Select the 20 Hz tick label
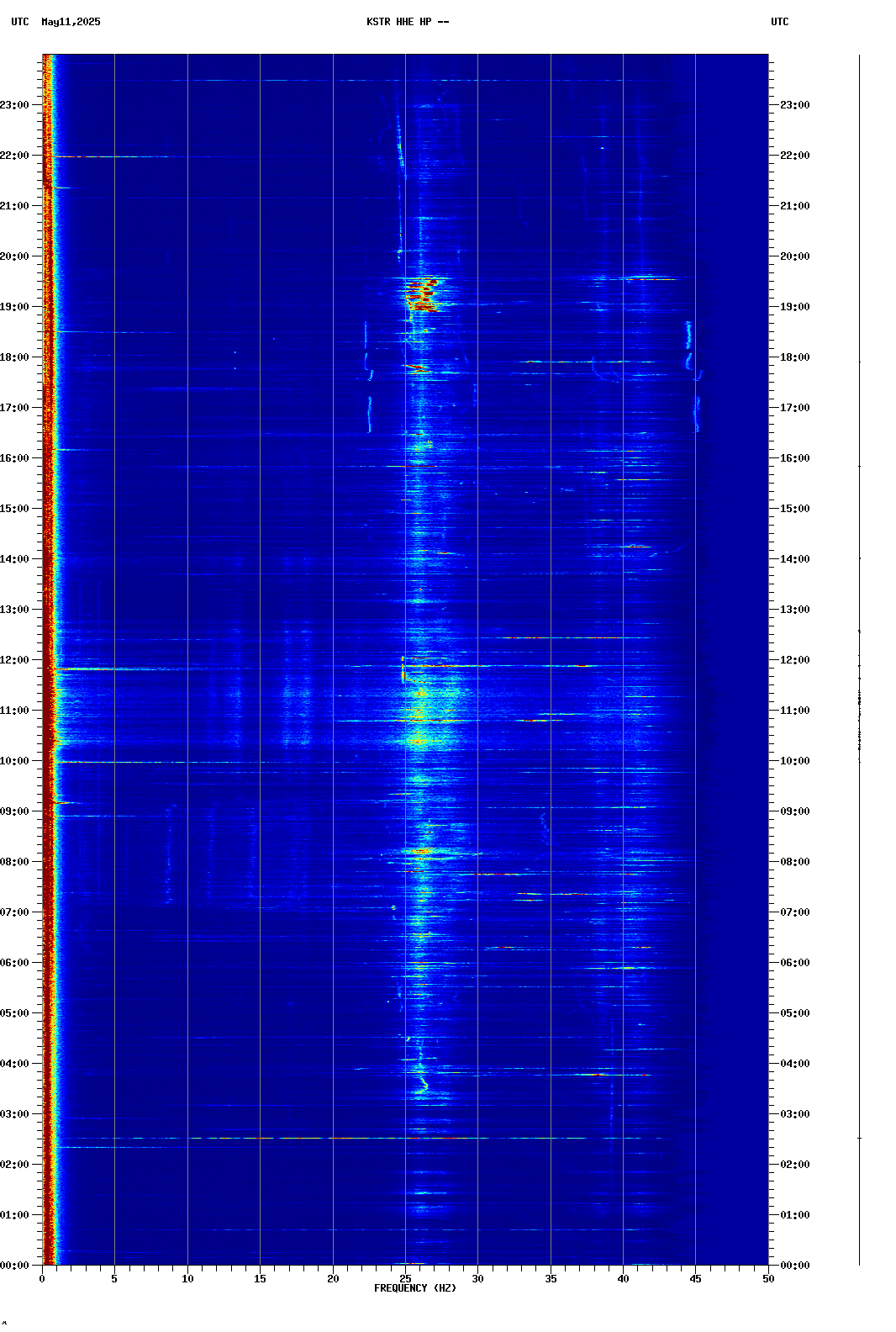Screen dimensions: 896x1332 333,1278
